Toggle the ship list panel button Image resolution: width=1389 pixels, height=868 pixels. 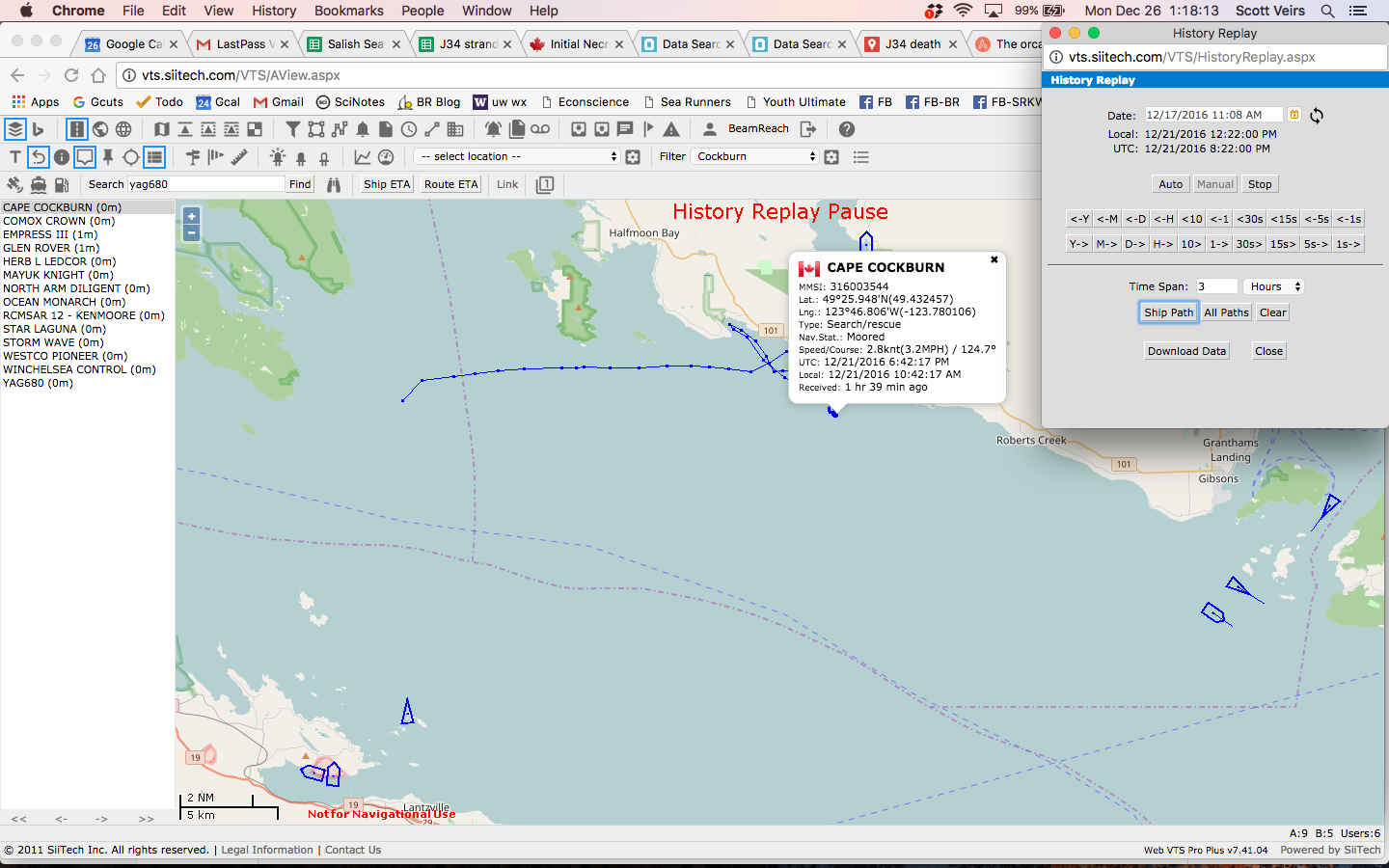pos(154,157)
